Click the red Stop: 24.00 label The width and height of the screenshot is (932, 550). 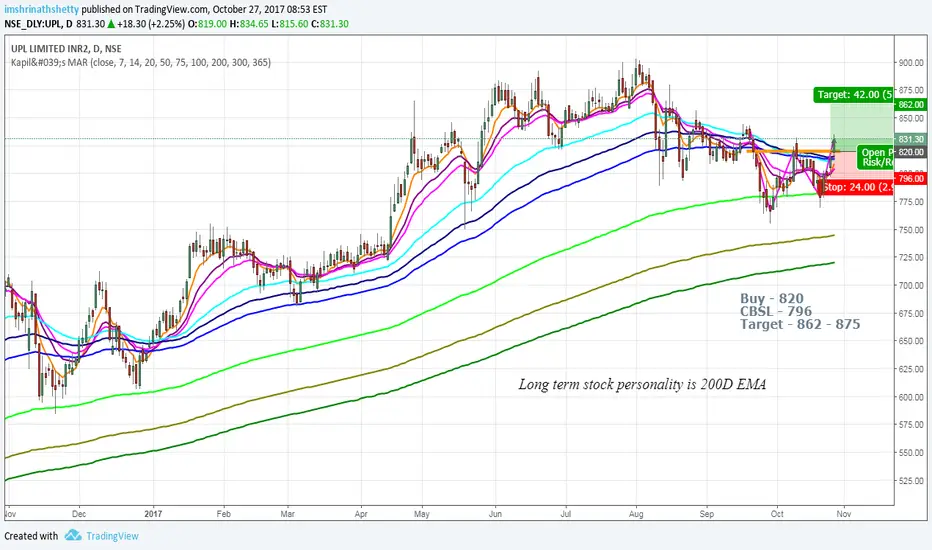857,187
